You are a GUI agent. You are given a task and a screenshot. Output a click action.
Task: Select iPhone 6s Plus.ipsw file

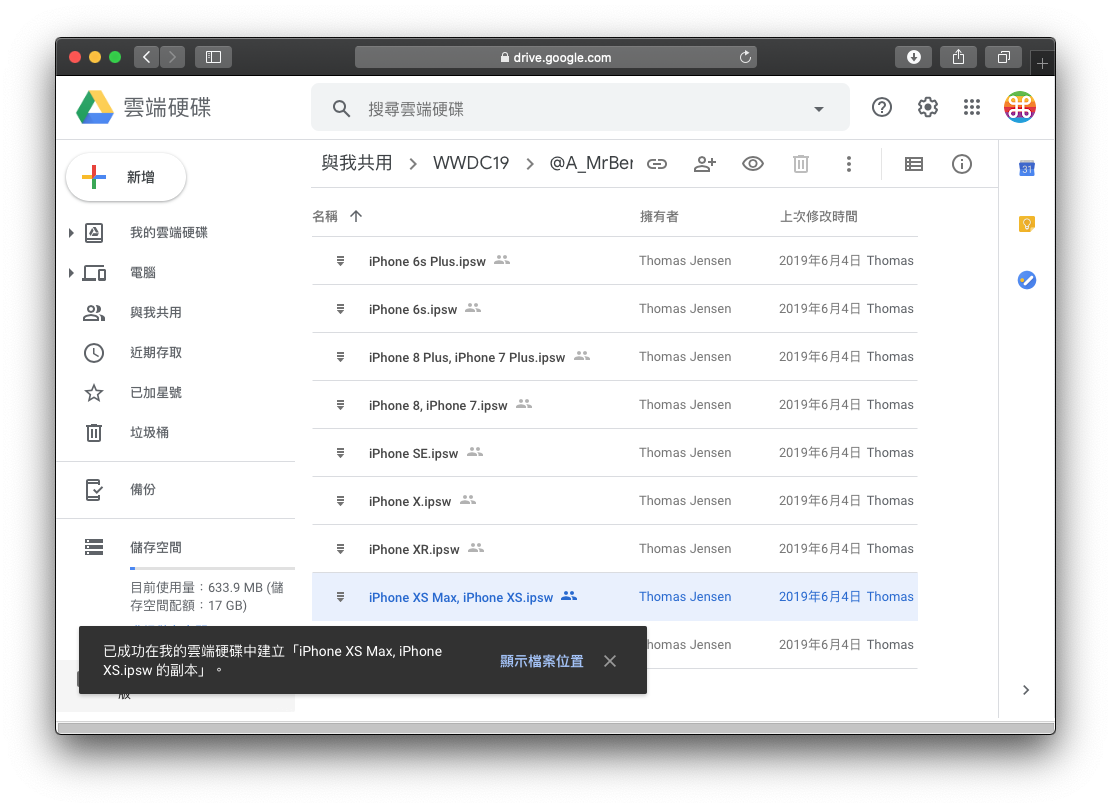click(614, 261)
